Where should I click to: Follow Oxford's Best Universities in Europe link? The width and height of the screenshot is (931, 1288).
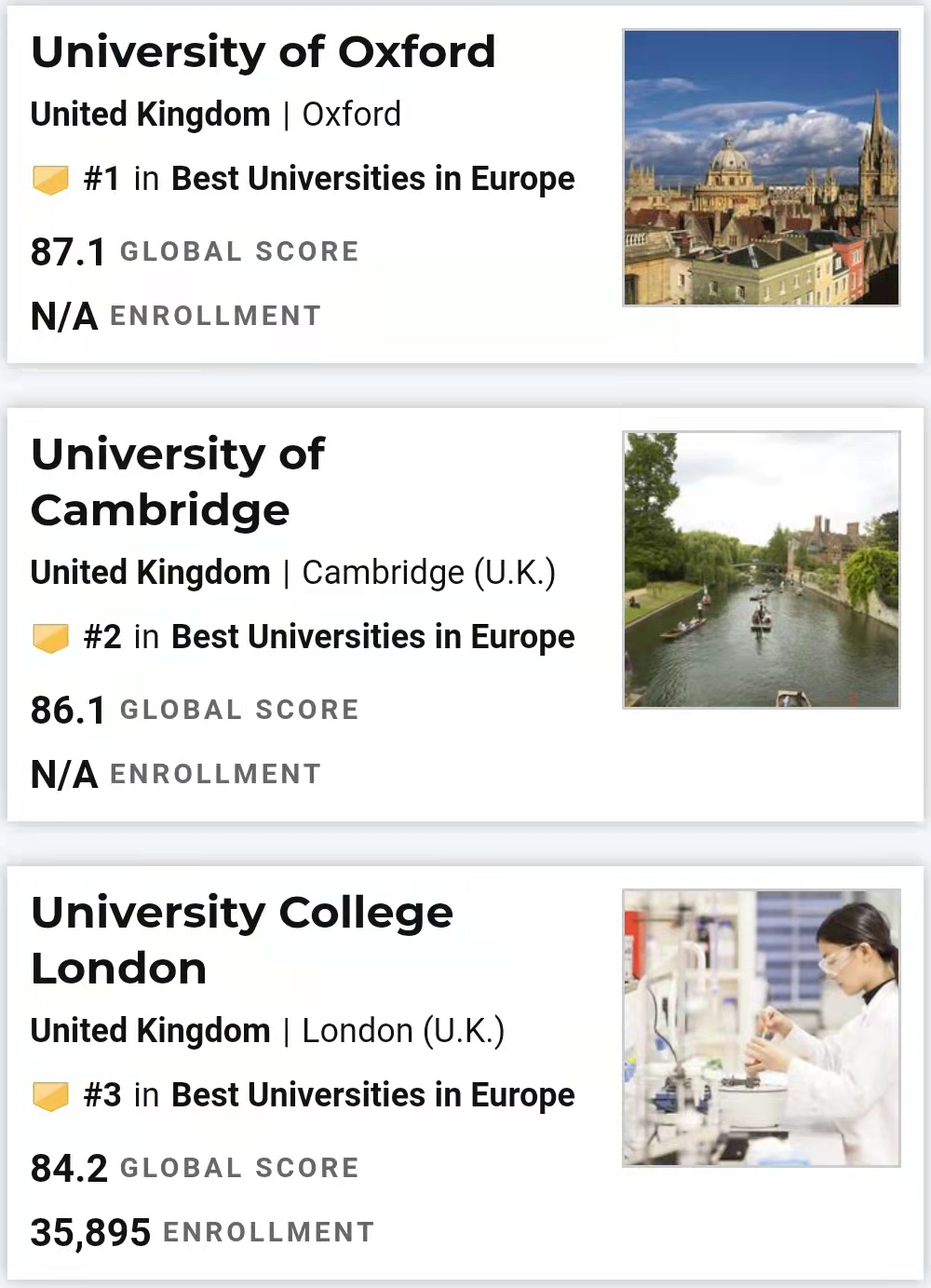pos(373,179)
